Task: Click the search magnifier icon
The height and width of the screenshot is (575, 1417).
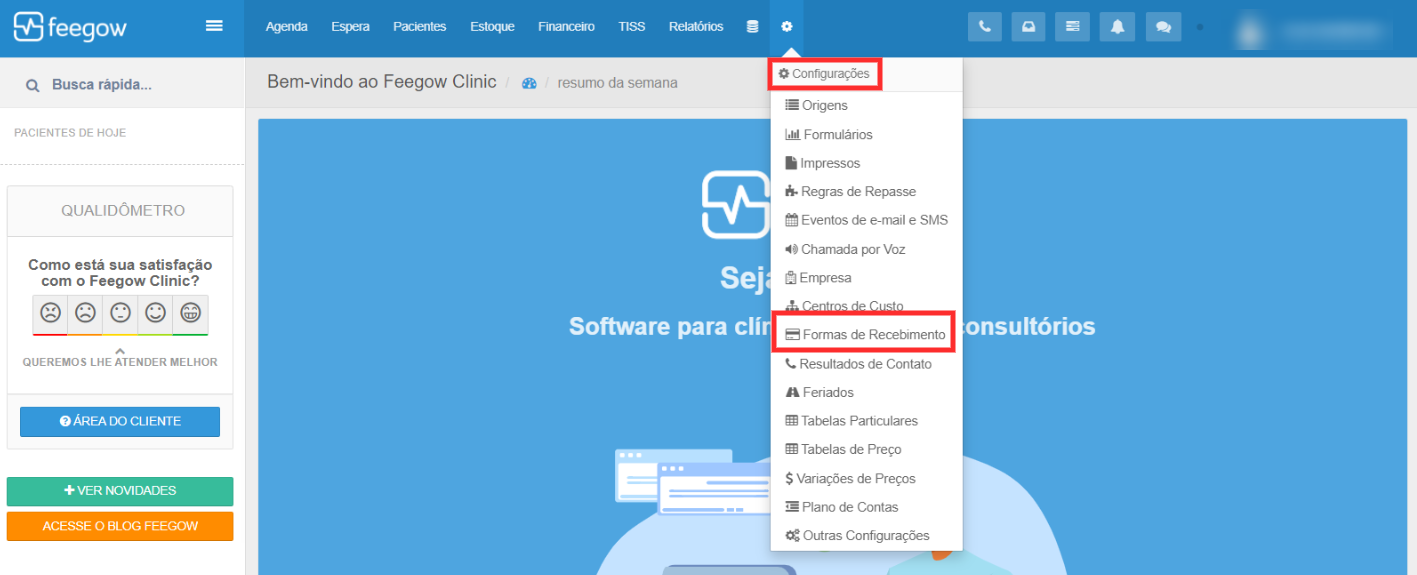Action: pos(33,86)
